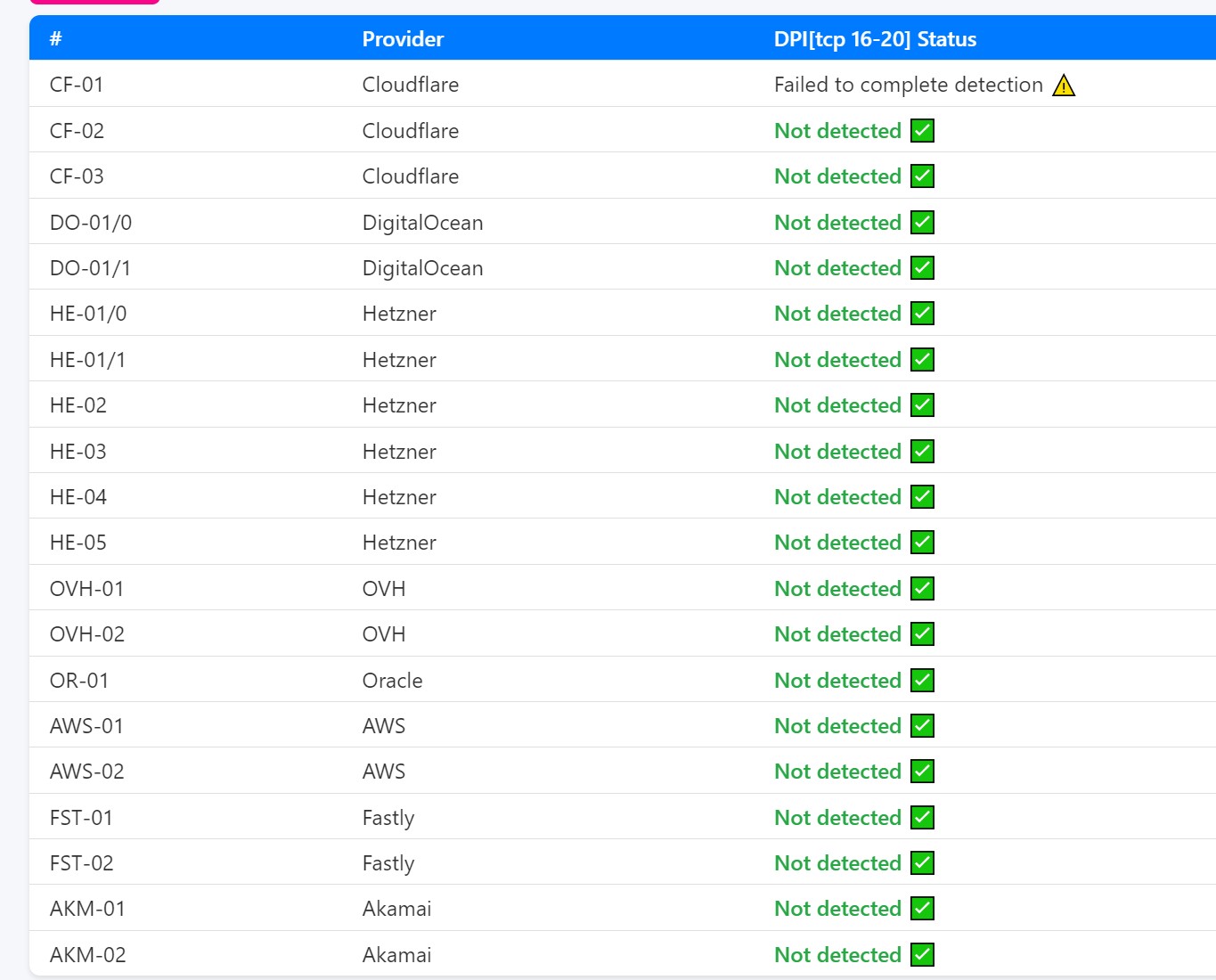Click the green check icon for OVH-02
Viewport: 1216px width, 980px height.
point(923,634)
